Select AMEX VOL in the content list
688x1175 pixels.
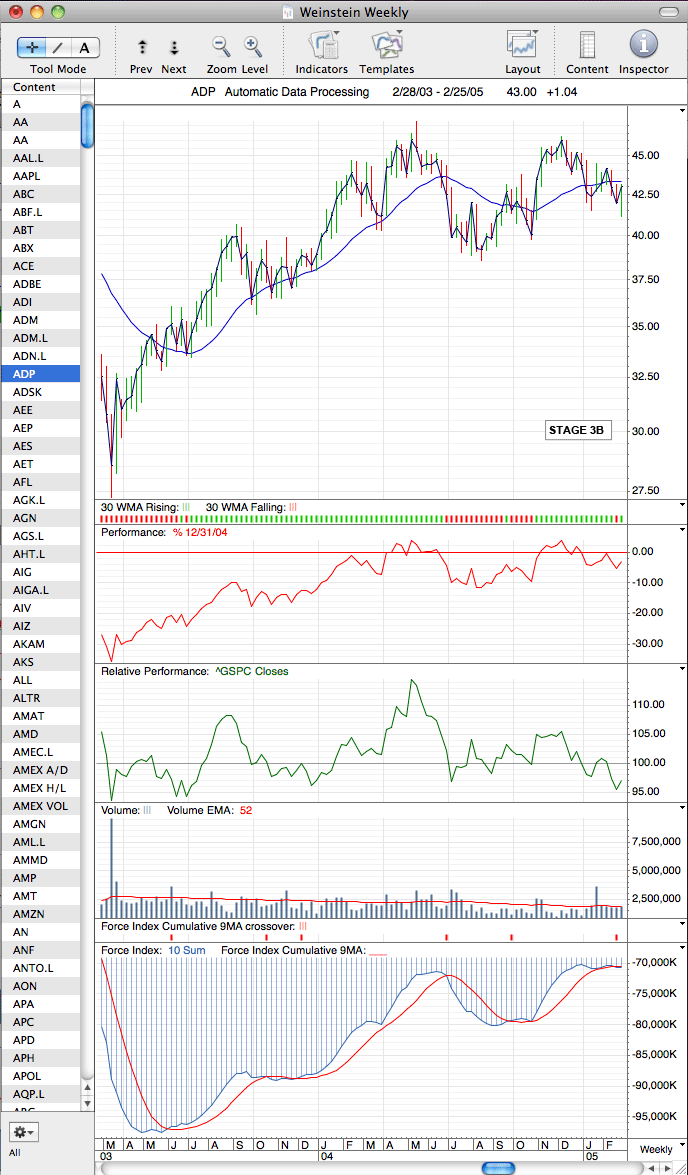tap(40, 806)
